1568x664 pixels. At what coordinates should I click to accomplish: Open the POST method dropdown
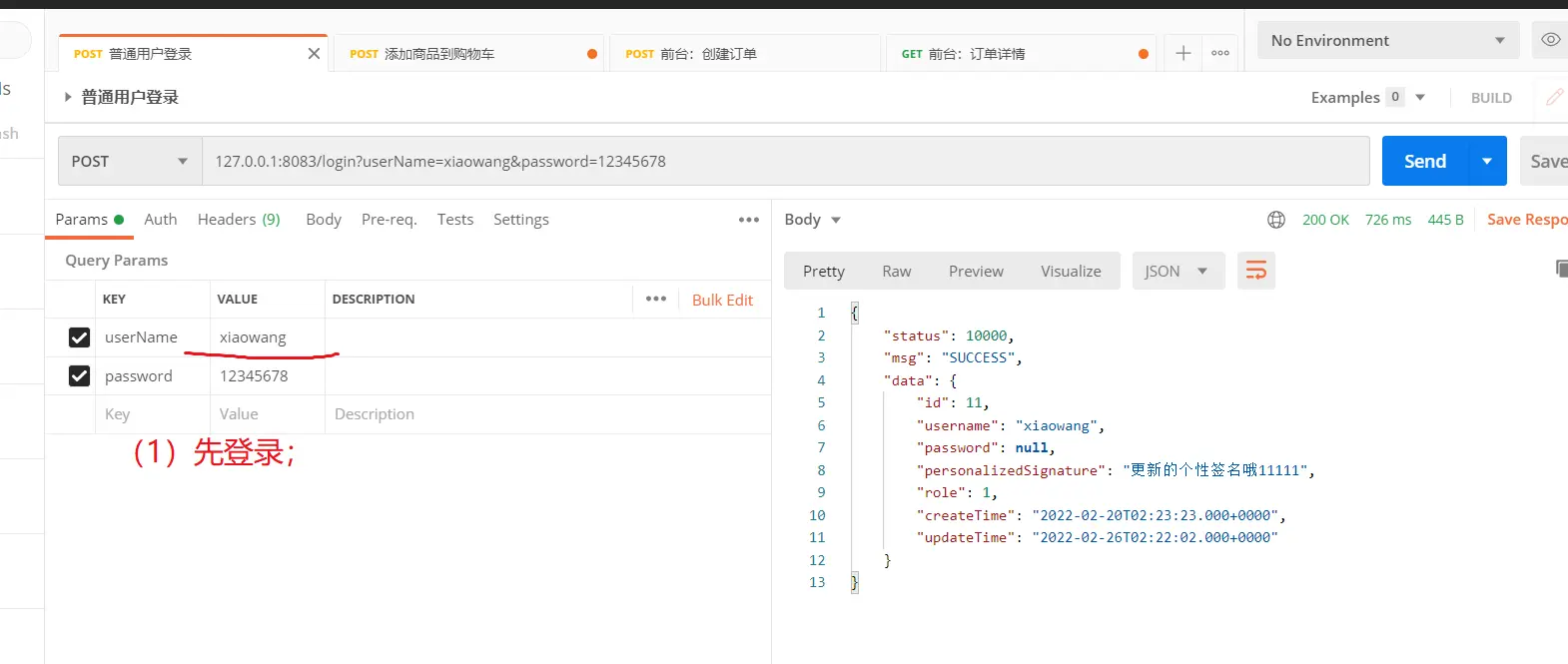click(x=130, y=162)
